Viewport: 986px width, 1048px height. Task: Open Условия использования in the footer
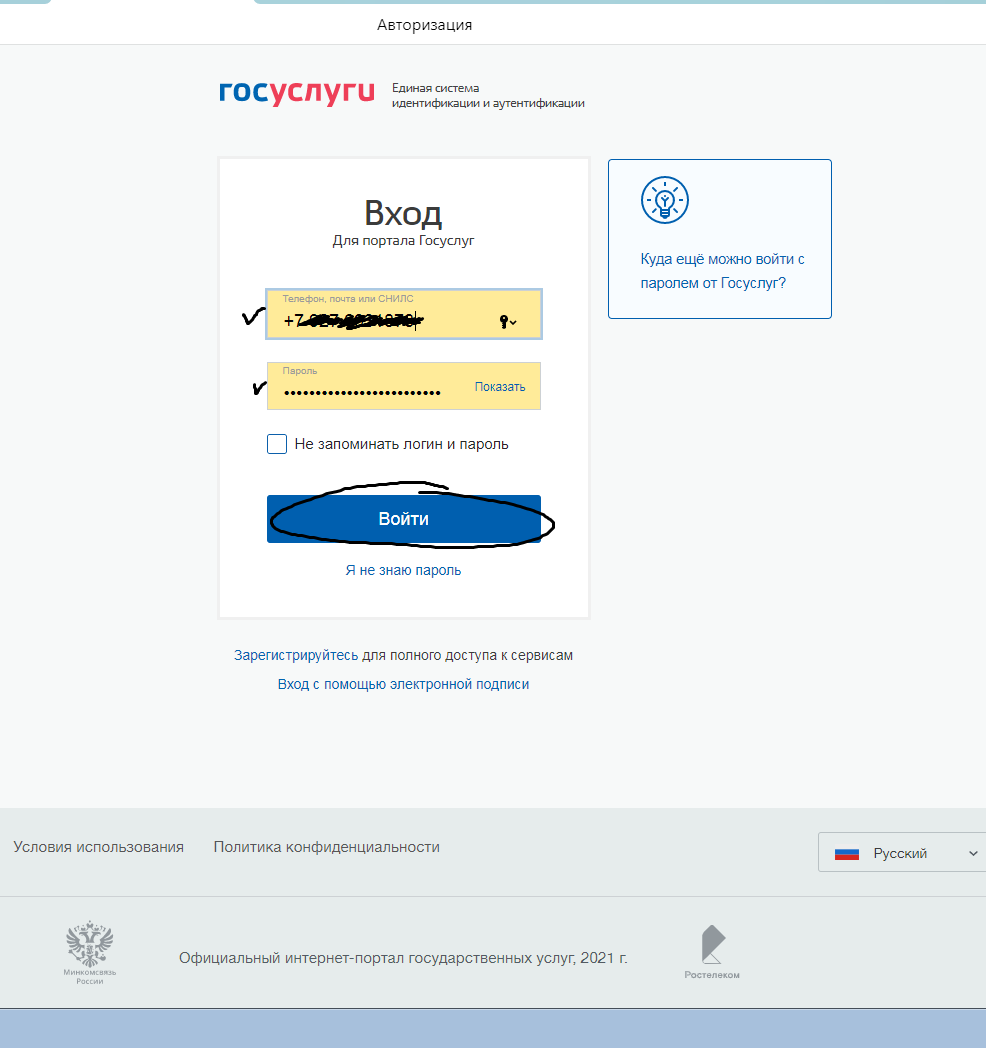pos(98,847)
